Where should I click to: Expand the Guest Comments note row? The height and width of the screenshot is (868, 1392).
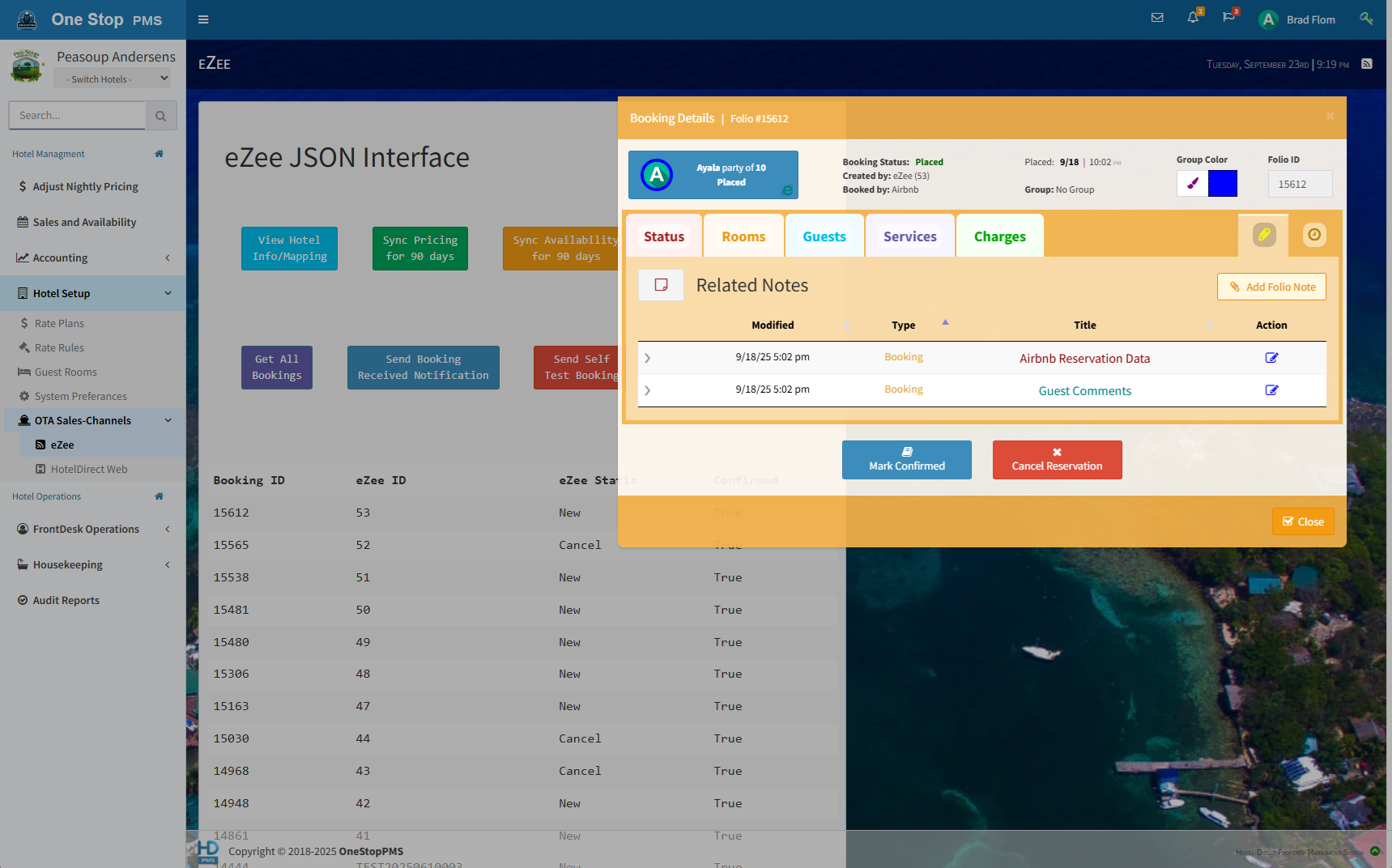tap(647, 390)
